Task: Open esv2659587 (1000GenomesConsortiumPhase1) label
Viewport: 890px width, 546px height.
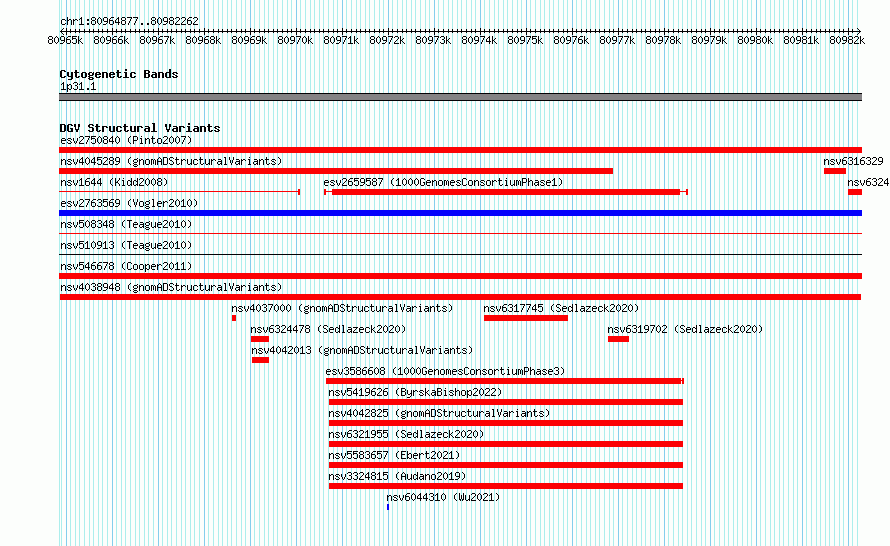Action: 443,182
